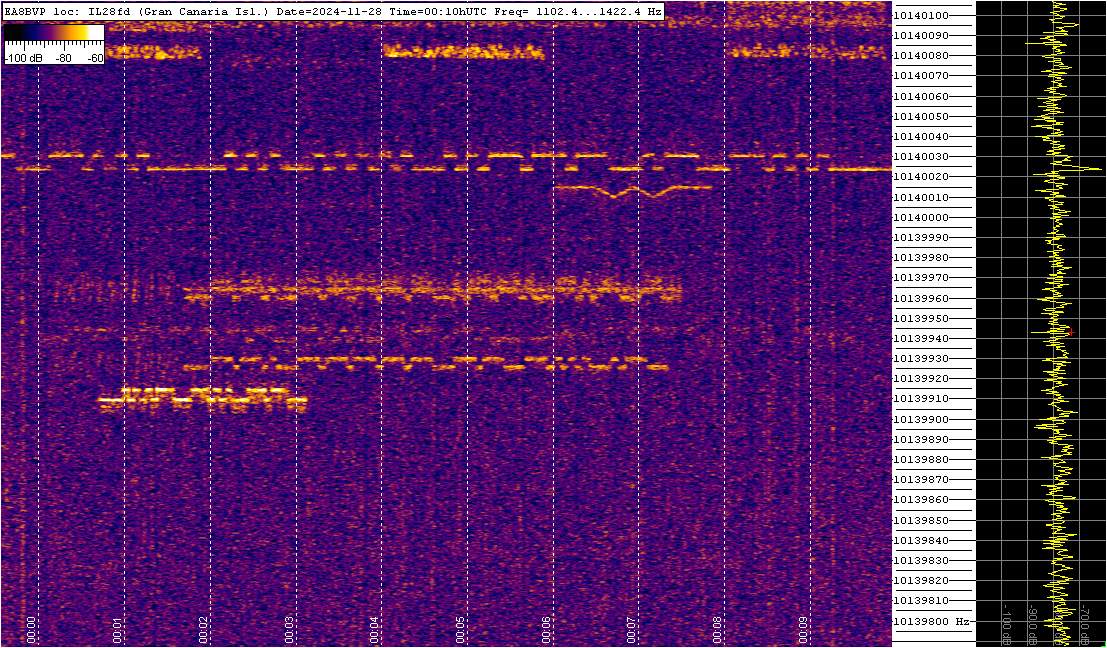The image size is (1107, 648).
Task: Click the 10140100 frequency label
Action: tap(921, 16)
